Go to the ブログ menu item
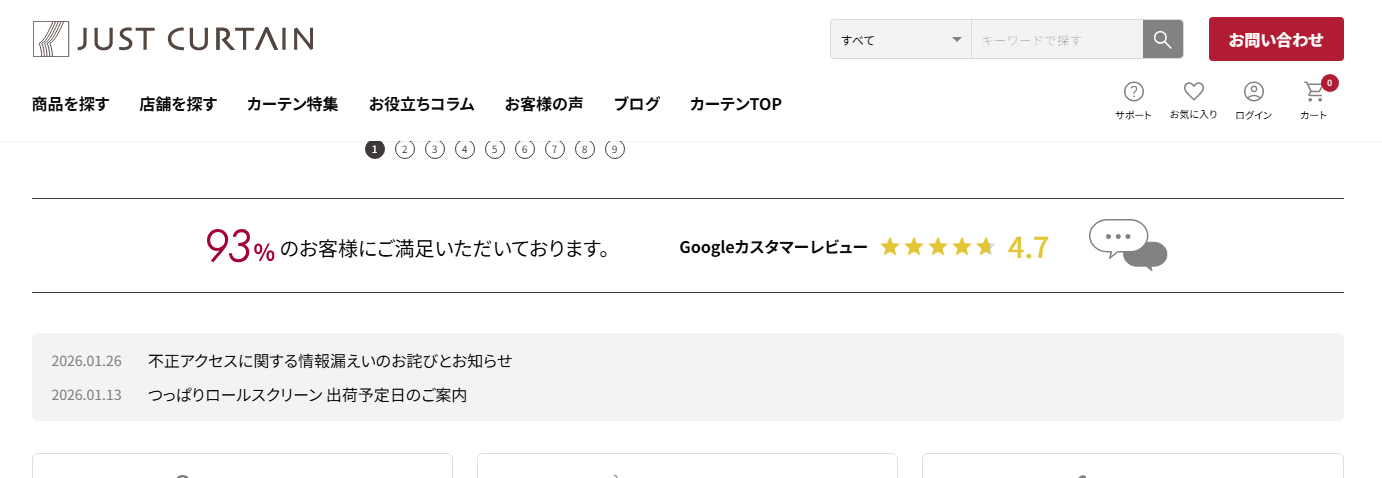Image resolution: width=1382 pixels, height=478 pixels. [x=636, y=103]
